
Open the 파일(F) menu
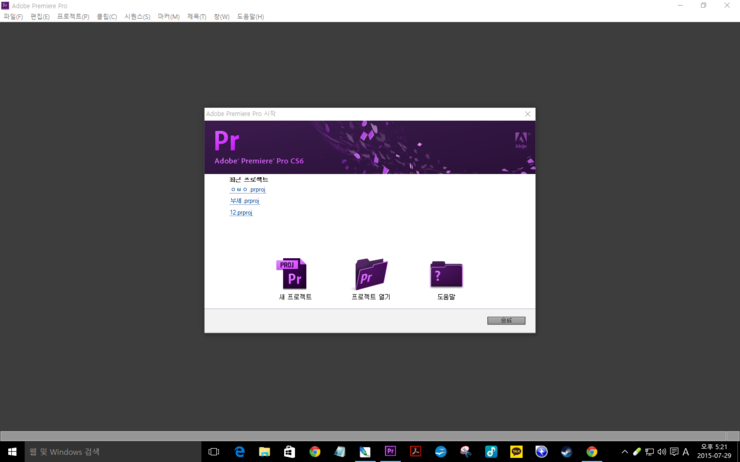[x=13, y=17]
